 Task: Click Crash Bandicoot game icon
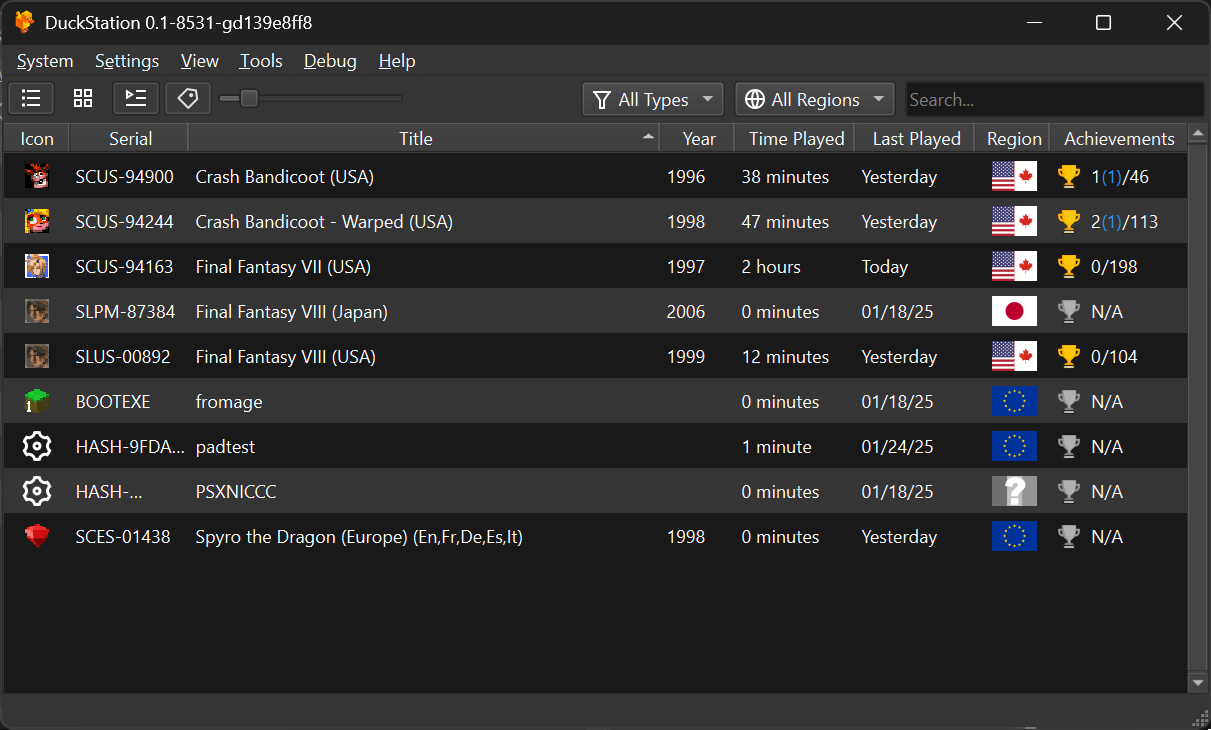click(x=37, y=177)
